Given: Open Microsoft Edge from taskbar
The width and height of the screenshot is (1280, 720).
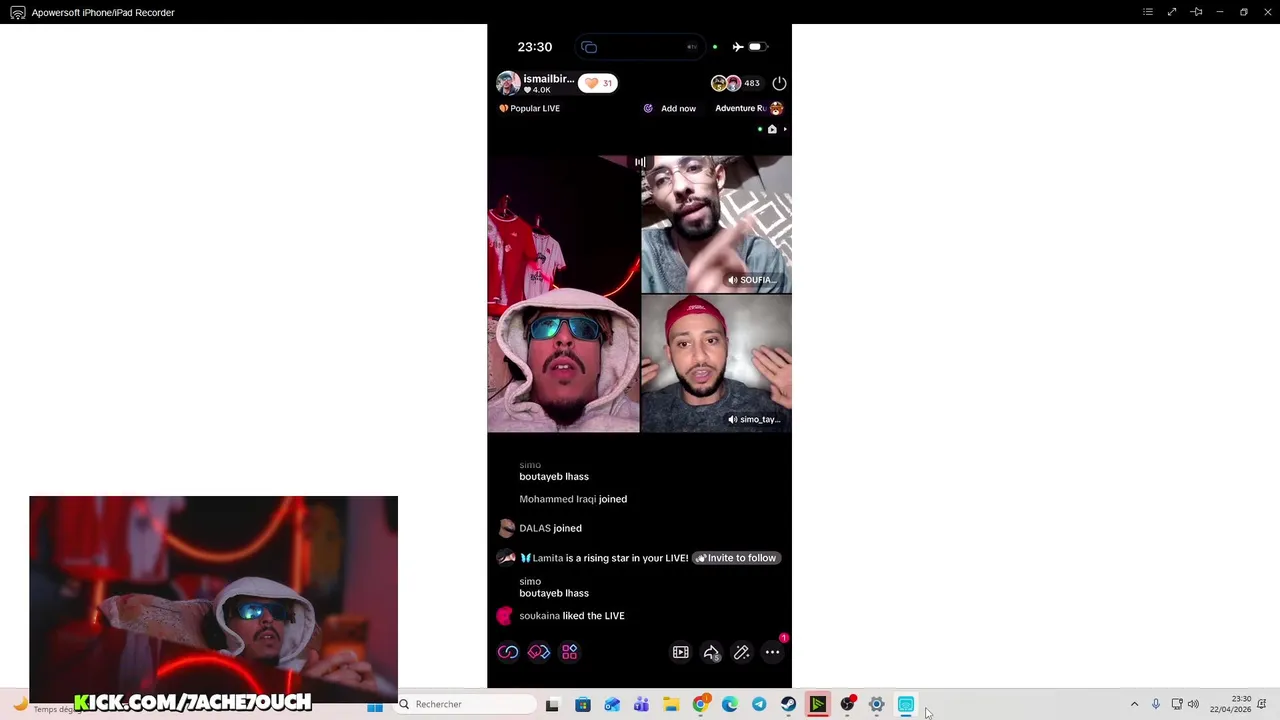Looking at the screenshot, I should pos(730,705).
